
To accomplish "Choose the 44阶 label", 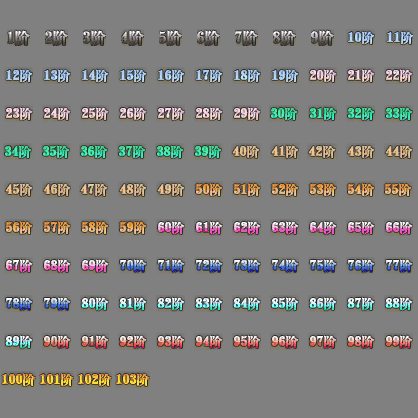I will point(398,152).
